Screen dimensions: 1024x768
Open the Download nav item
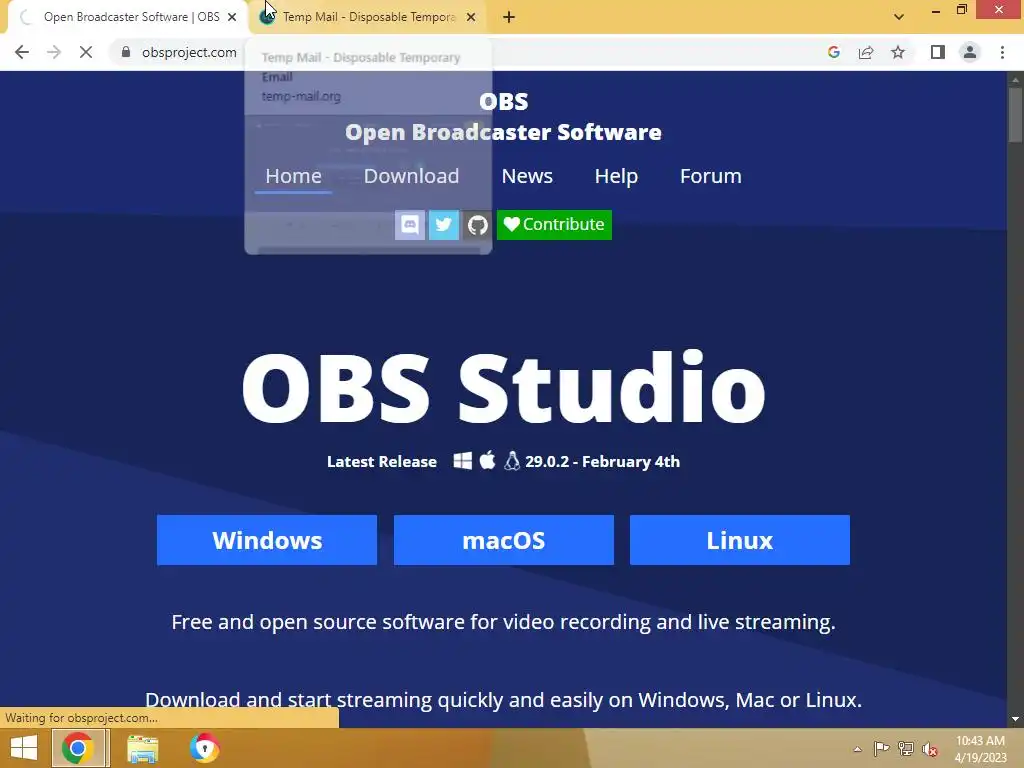tap(411, 176)
